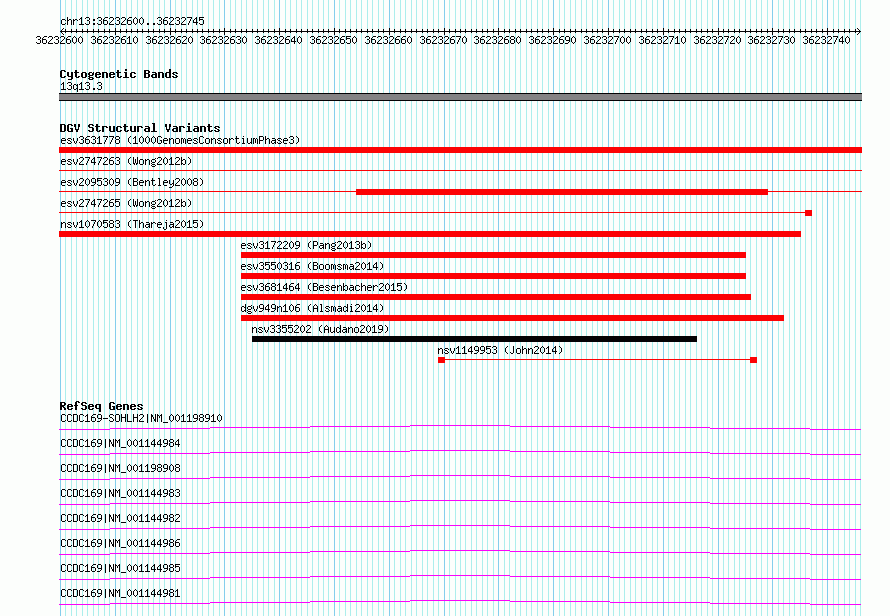Open the RefSeq Genes track title

pos(101,406)
